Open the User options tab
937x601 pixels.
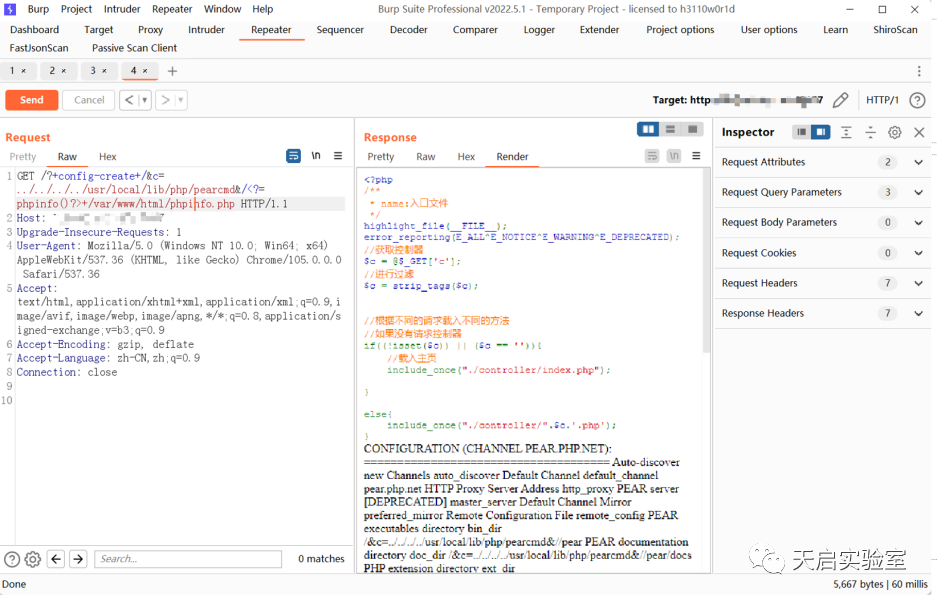pyautogui.click(x=768, y=29)
